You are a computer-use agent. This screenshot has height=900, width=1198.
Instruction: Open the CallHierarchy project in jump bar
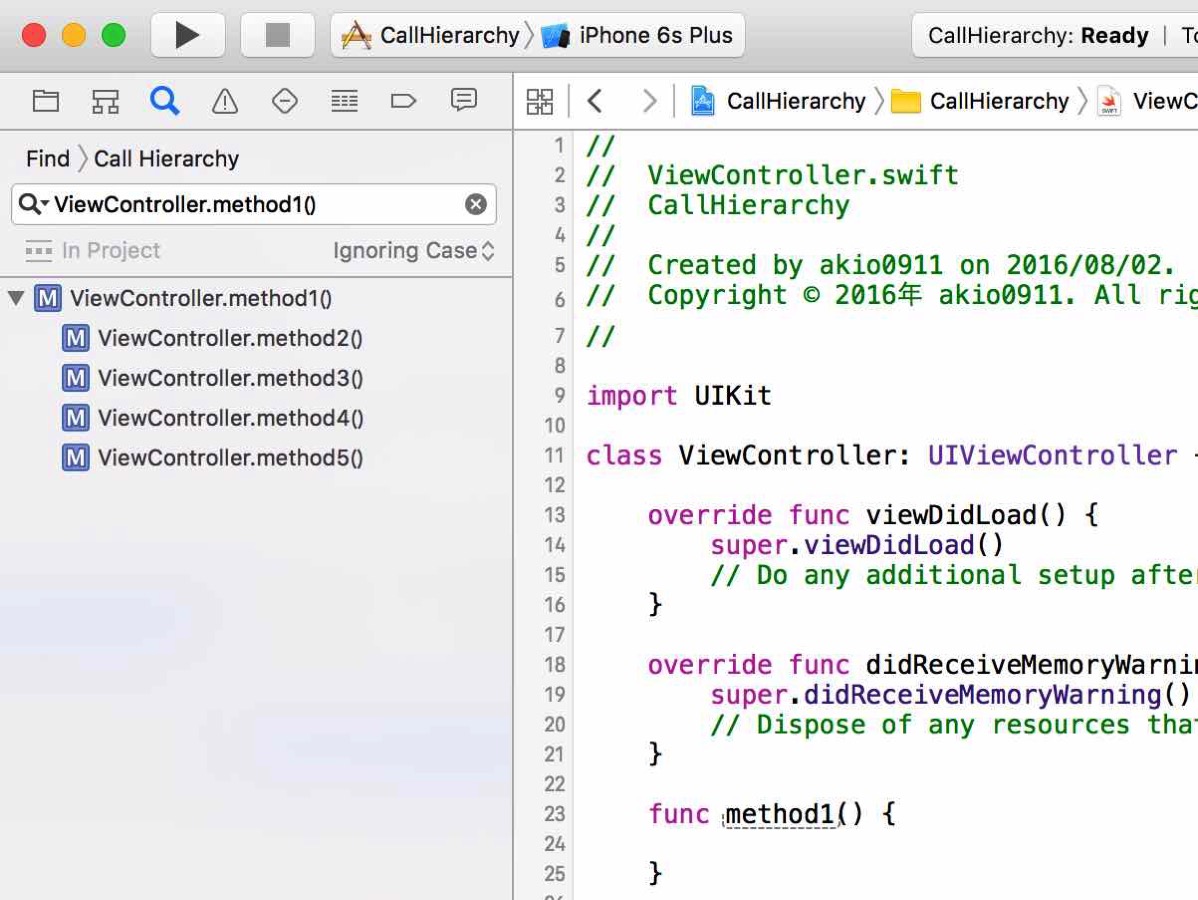pos(778,101)
